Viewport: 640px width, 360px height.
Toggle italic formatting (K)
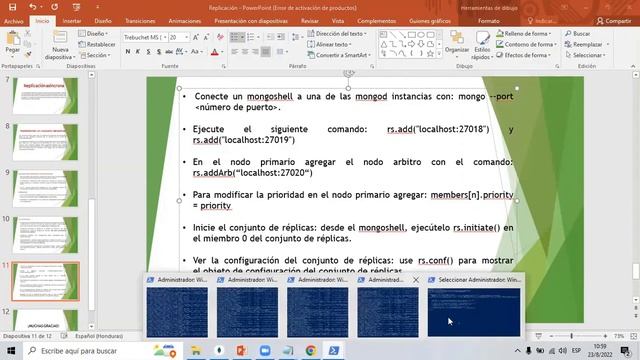(x=138, y=52)
